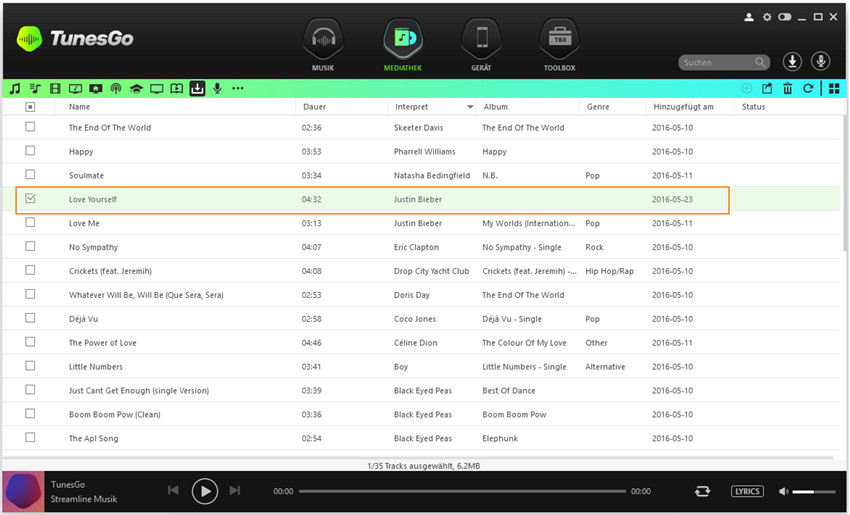Click the music note category icon
The height and width of the screenshot is (515, 850).
(15, 89)
